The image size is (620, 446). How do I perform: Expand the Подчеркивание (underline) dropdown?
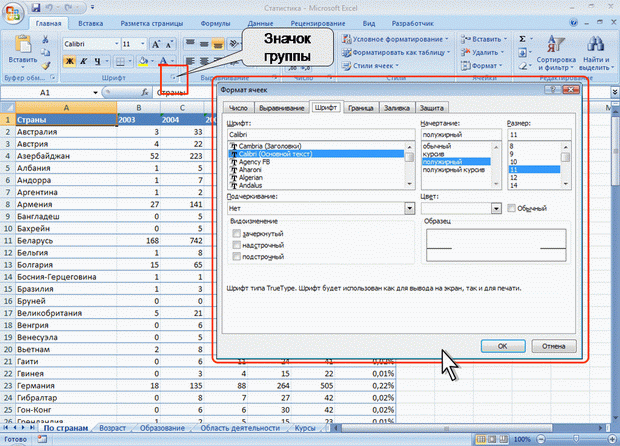410,208
